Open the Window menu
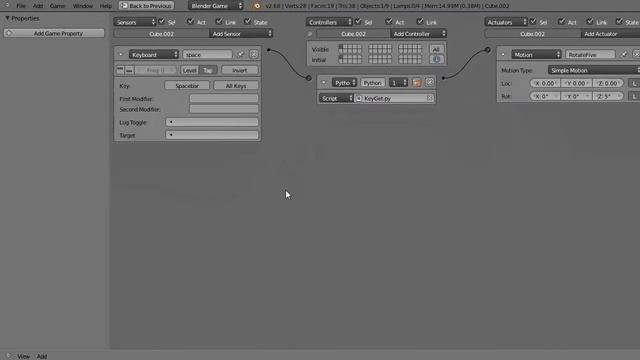 82,6
